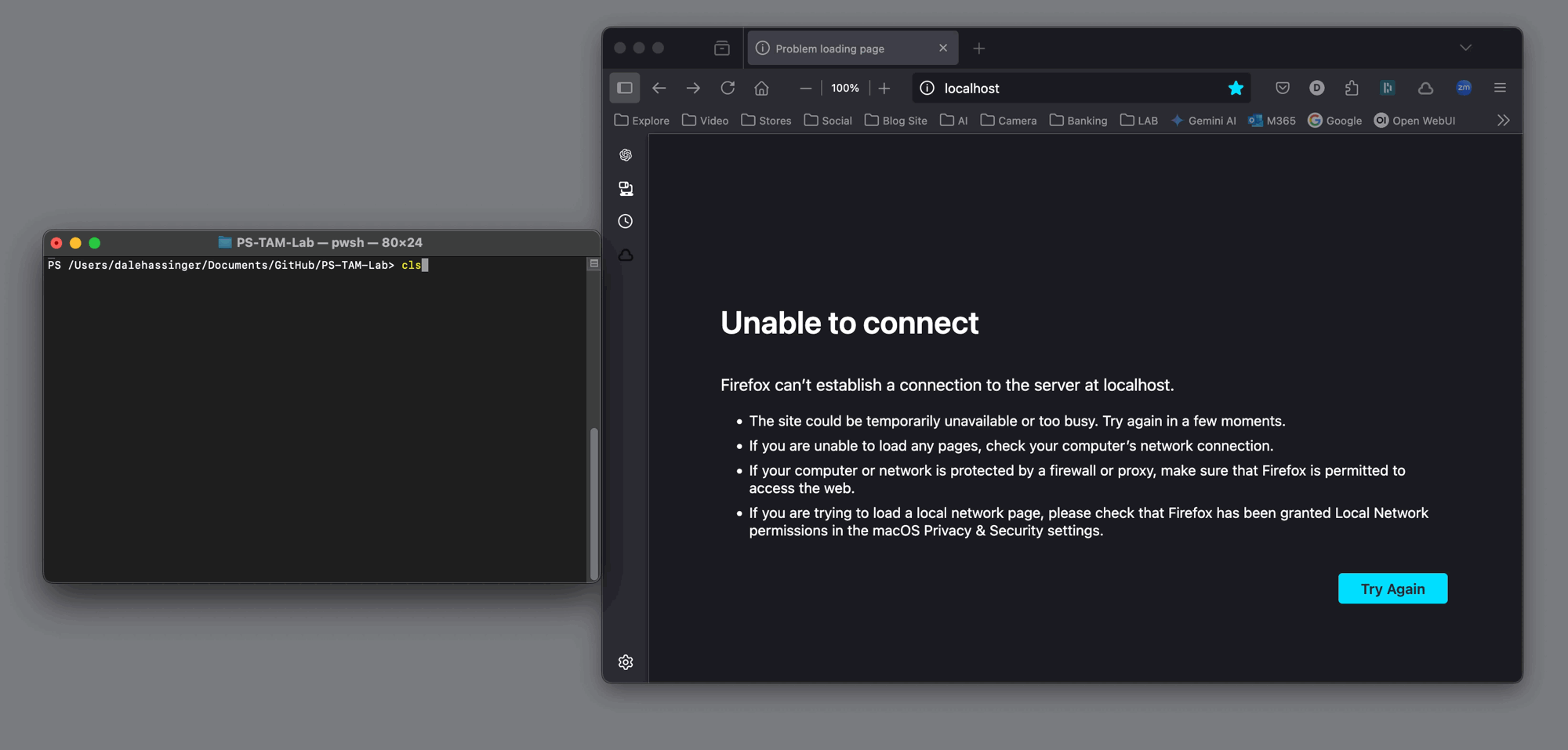Image resolution: width=1568 pixels, height=750 pixels.
Task: Click the Save to Pocket icon
Action: 1283,88
